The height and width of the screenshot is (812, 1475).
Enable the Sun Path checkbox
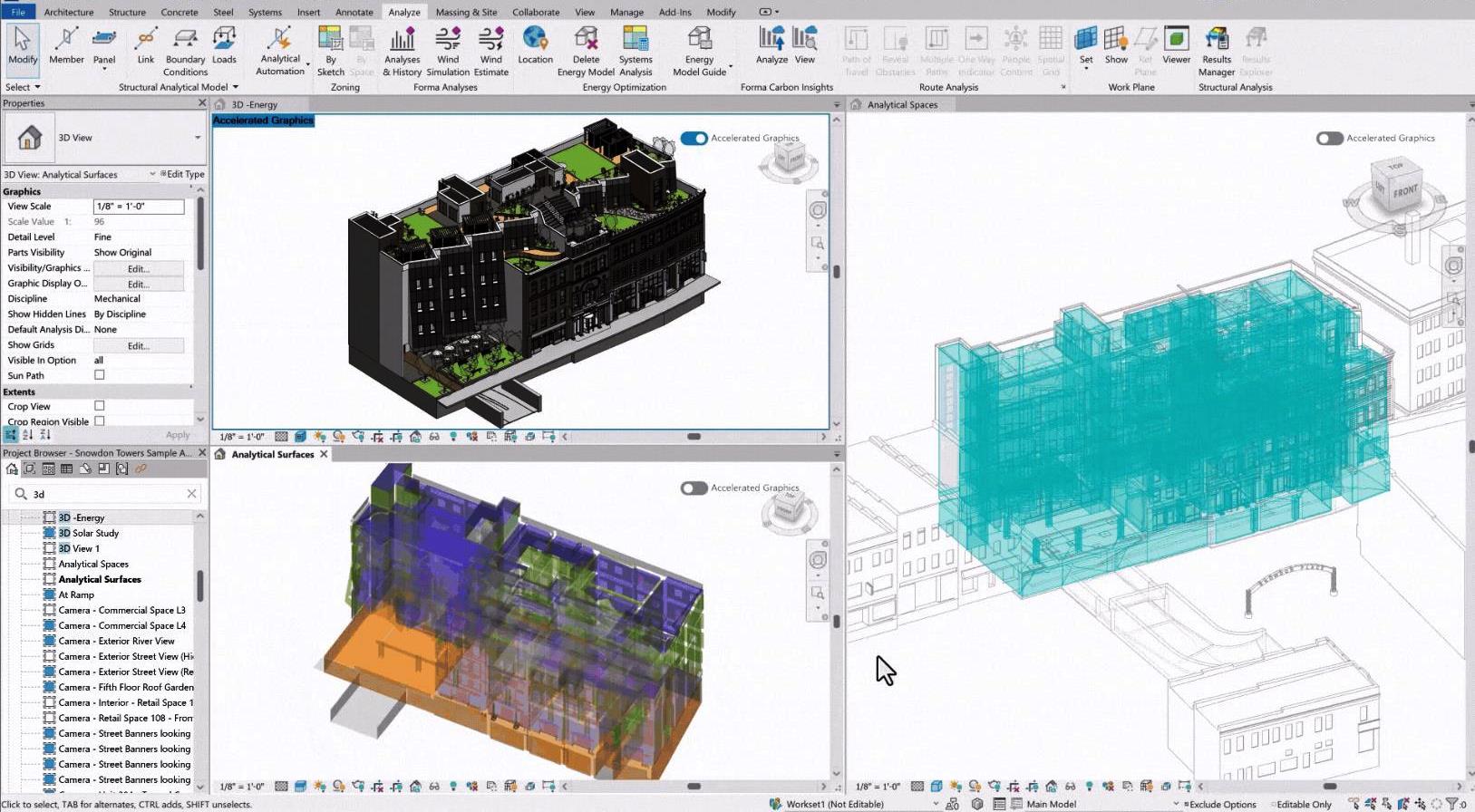click(x=100, y=375)
